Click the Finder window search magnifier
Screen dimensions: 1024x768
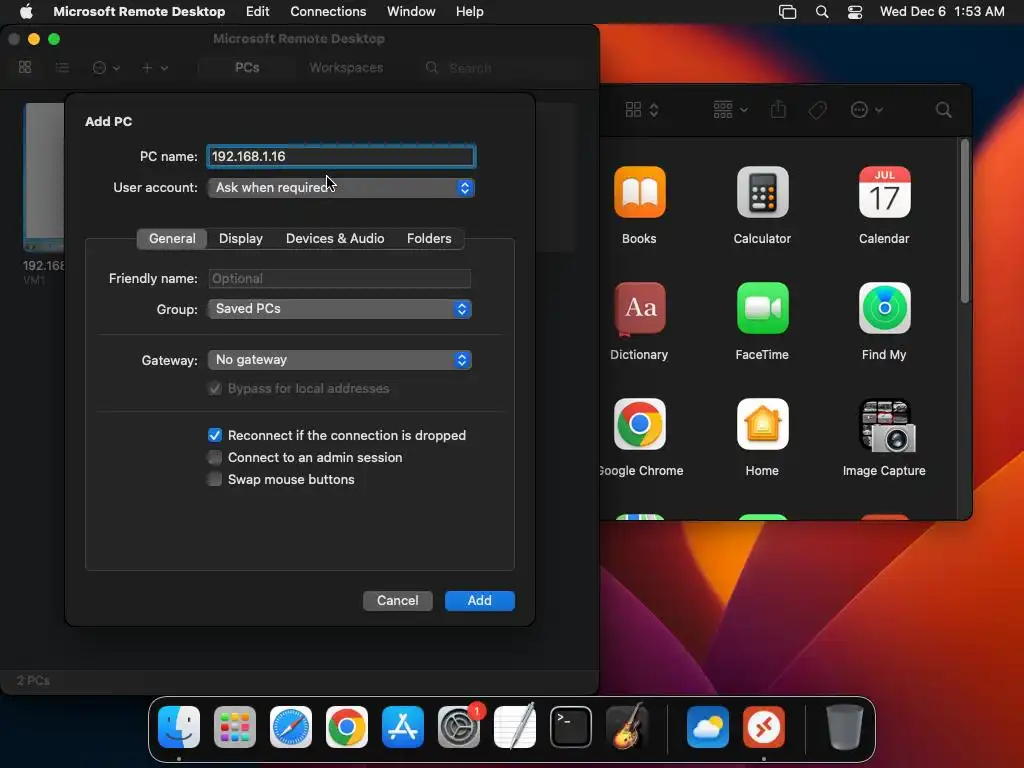(x=943, y=110)
